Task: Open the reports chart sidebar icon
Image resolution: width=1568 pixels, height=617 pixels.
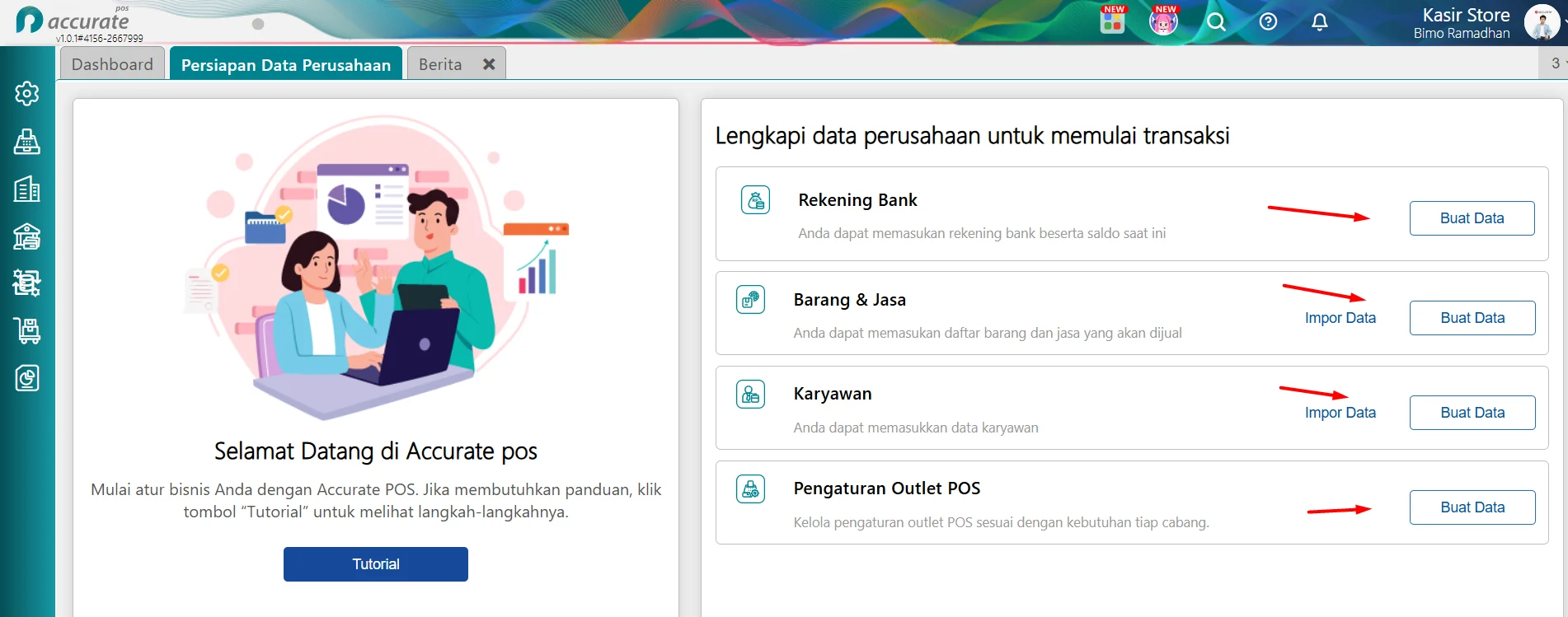Action: [x=27, y=378]
